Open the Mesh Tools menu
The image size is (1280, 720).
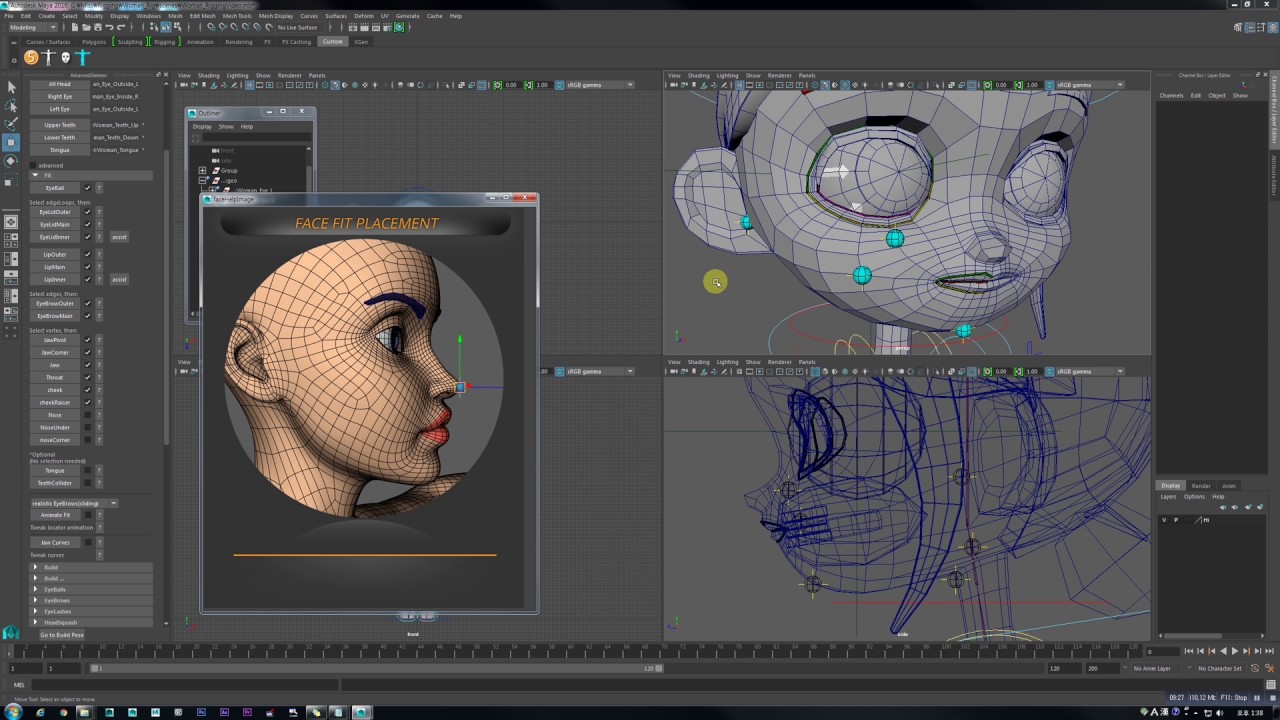click(x=237, y=16)
